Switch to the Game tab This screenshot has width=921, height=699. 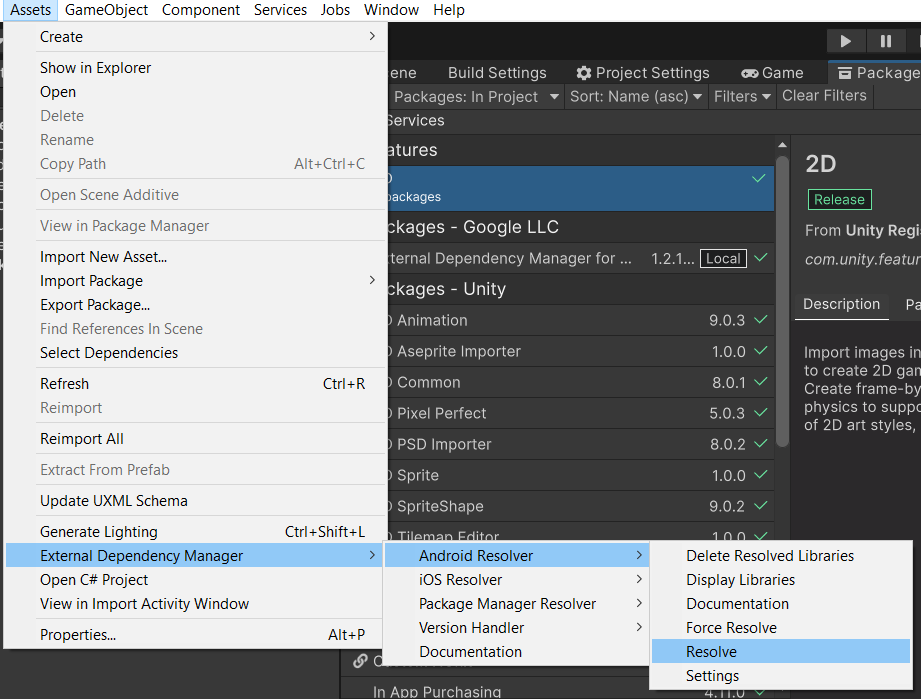771,73
